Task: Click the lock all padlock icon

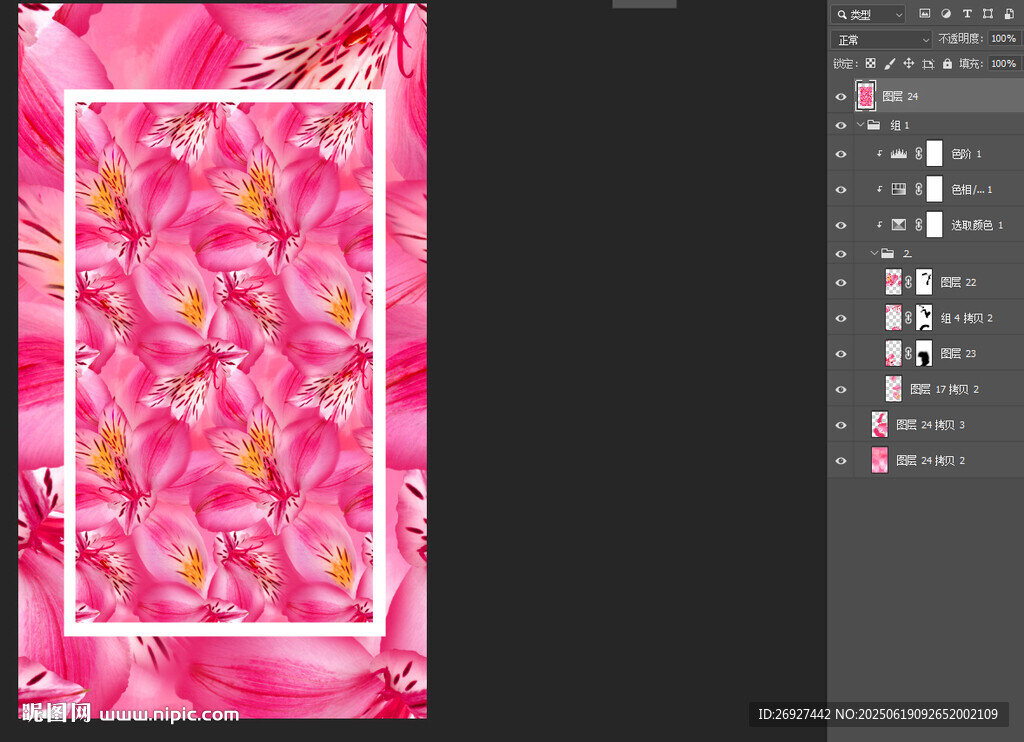Action: click(947, 63)
